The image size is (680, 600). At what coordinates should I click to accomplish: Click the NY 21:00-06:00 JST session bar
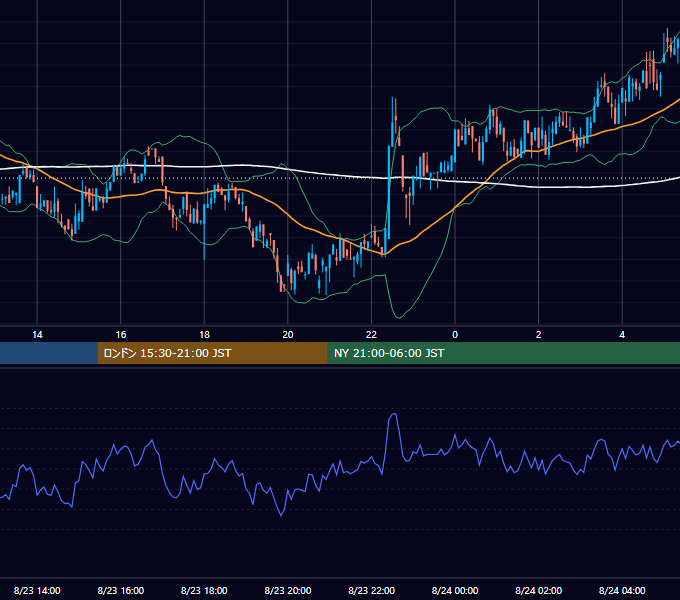(x=503, y=353)
